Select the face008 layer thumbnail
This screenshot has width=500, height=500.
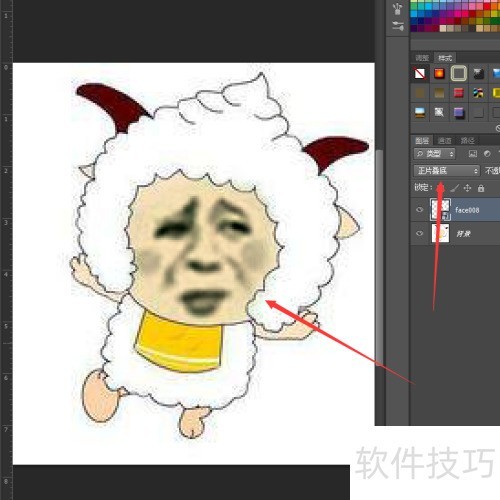(x=440, y=209)
